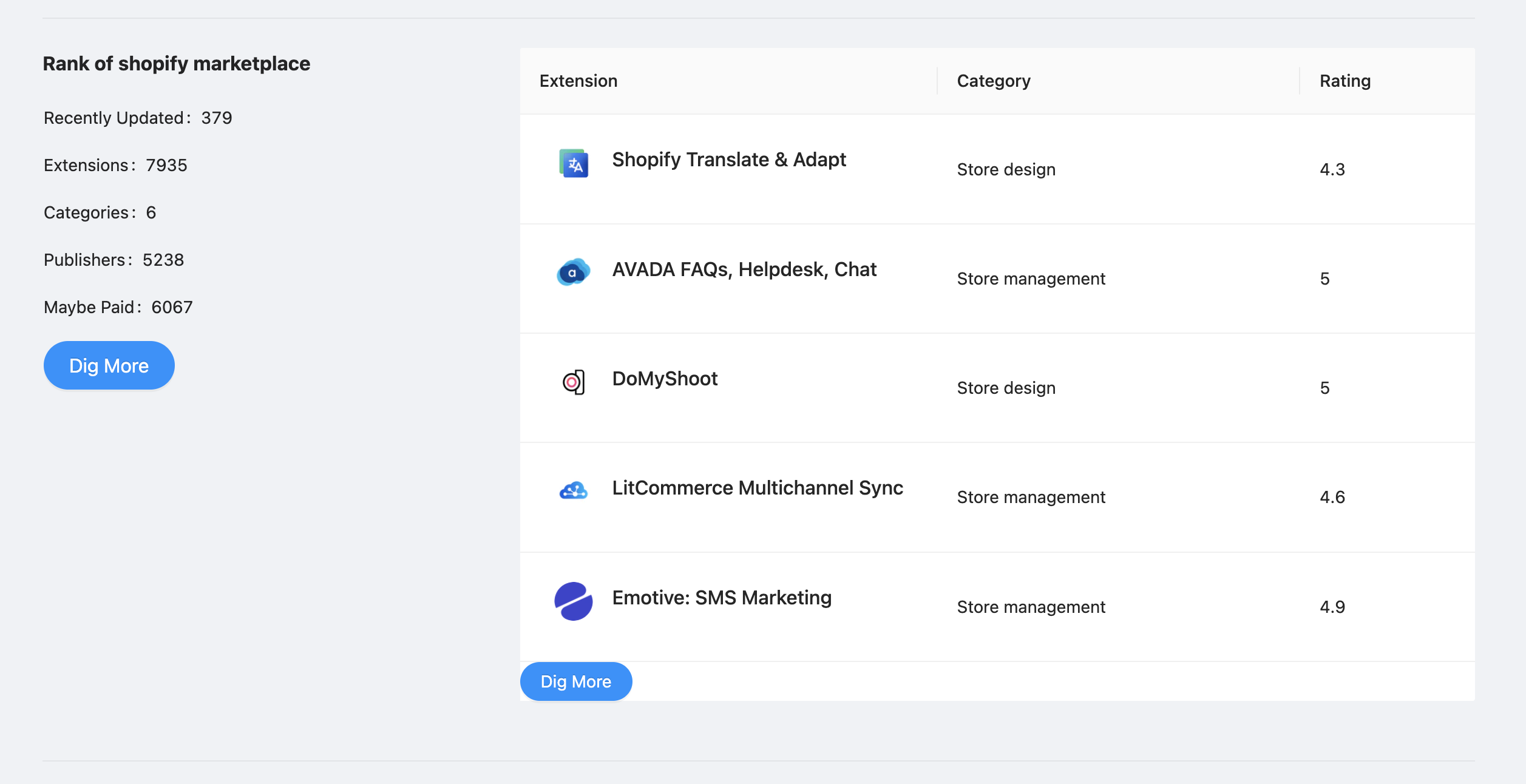Select Store management category of LitCommerce
Viewport: 1526px width, 784px height.
(1031, 497)
